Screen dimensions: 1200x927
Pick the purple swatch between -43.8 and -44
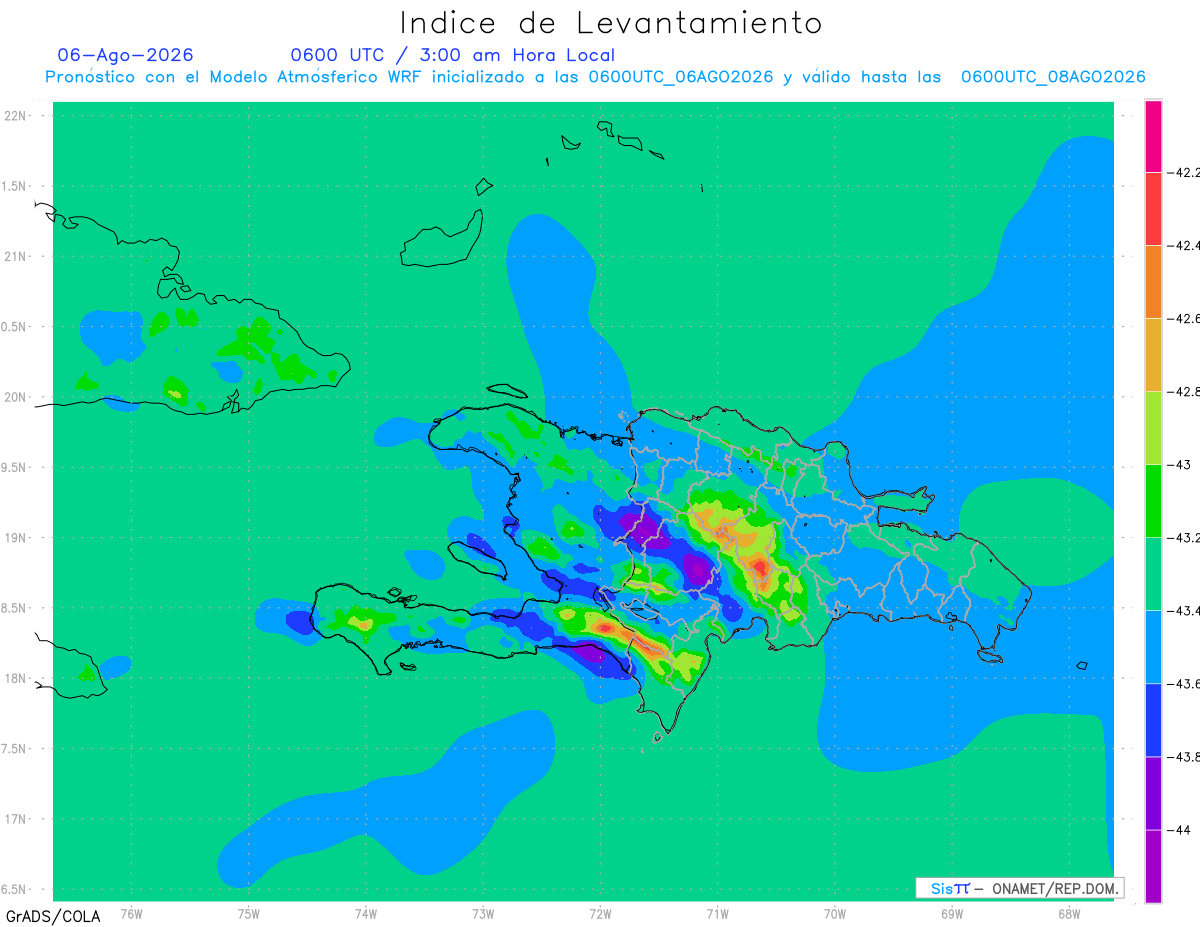point(1153,793)
